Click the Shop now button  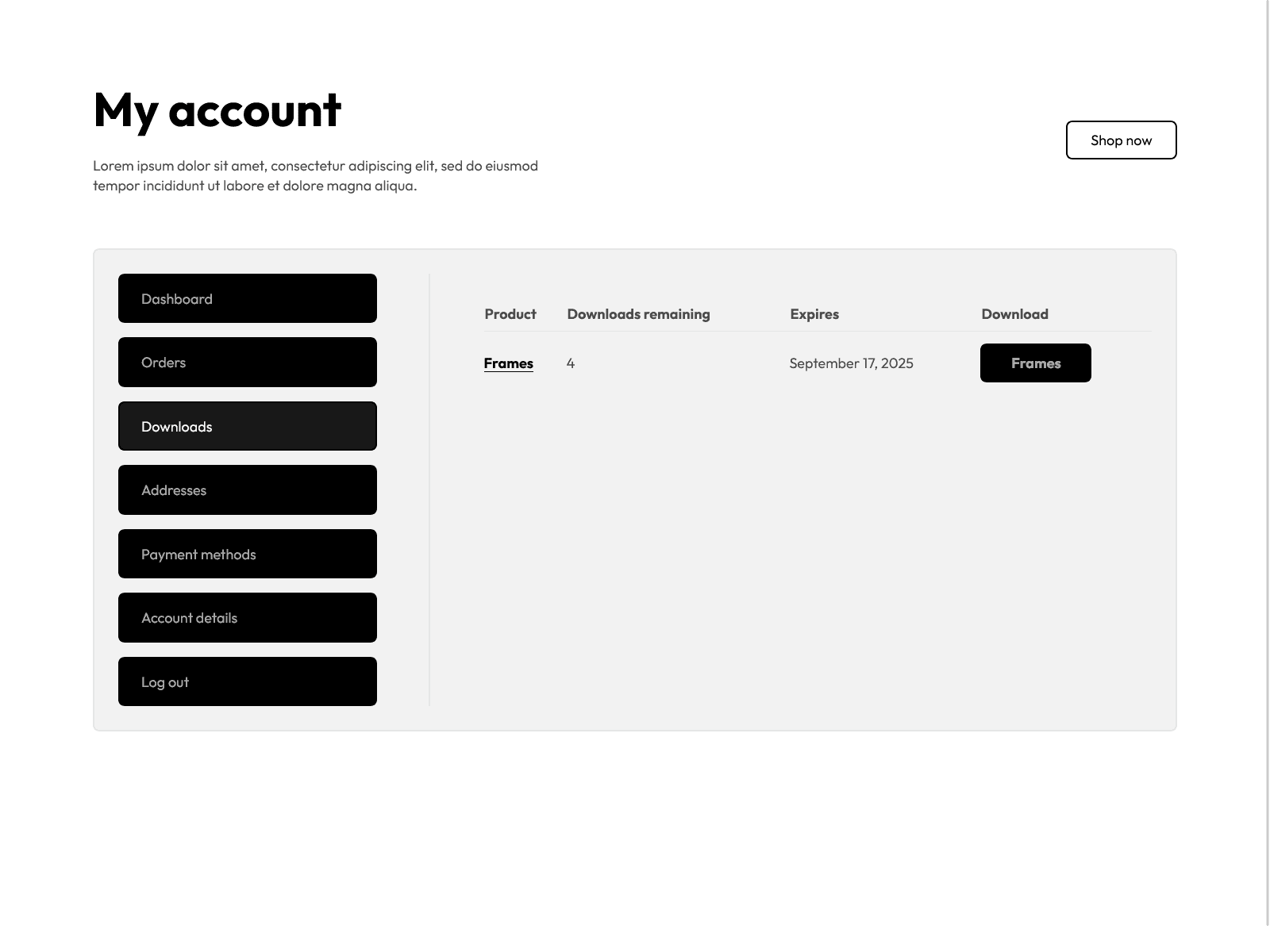click(x=1121, y=140)
